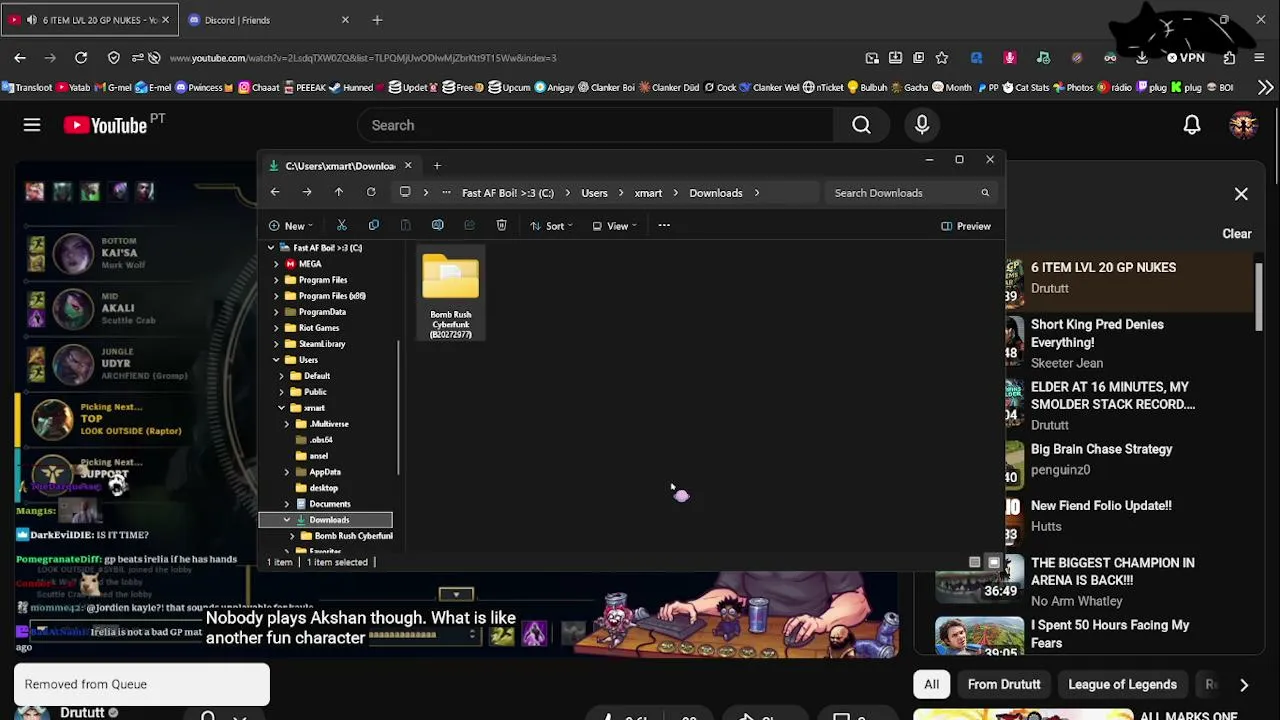Refresh the Downloads folder view

click(x=371, y=193)
